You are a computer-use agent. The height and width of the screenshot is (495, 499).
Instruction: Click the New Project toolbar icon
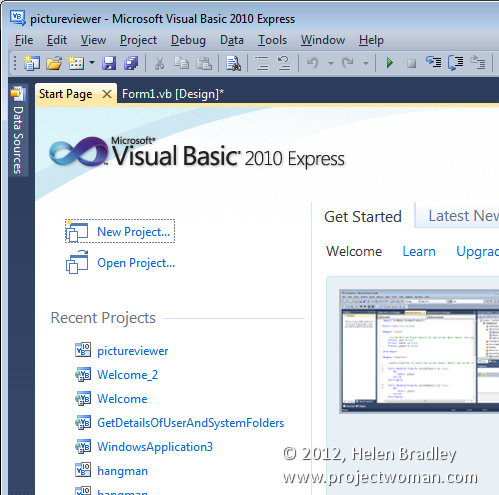32,63
